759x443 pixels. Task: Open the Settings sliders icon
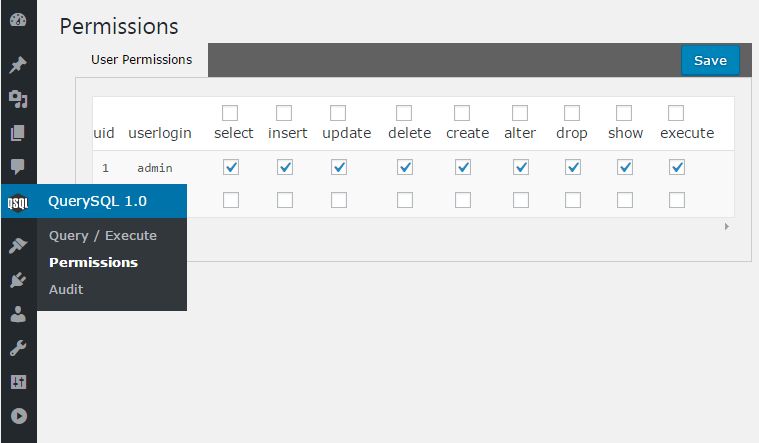(18, 382)
